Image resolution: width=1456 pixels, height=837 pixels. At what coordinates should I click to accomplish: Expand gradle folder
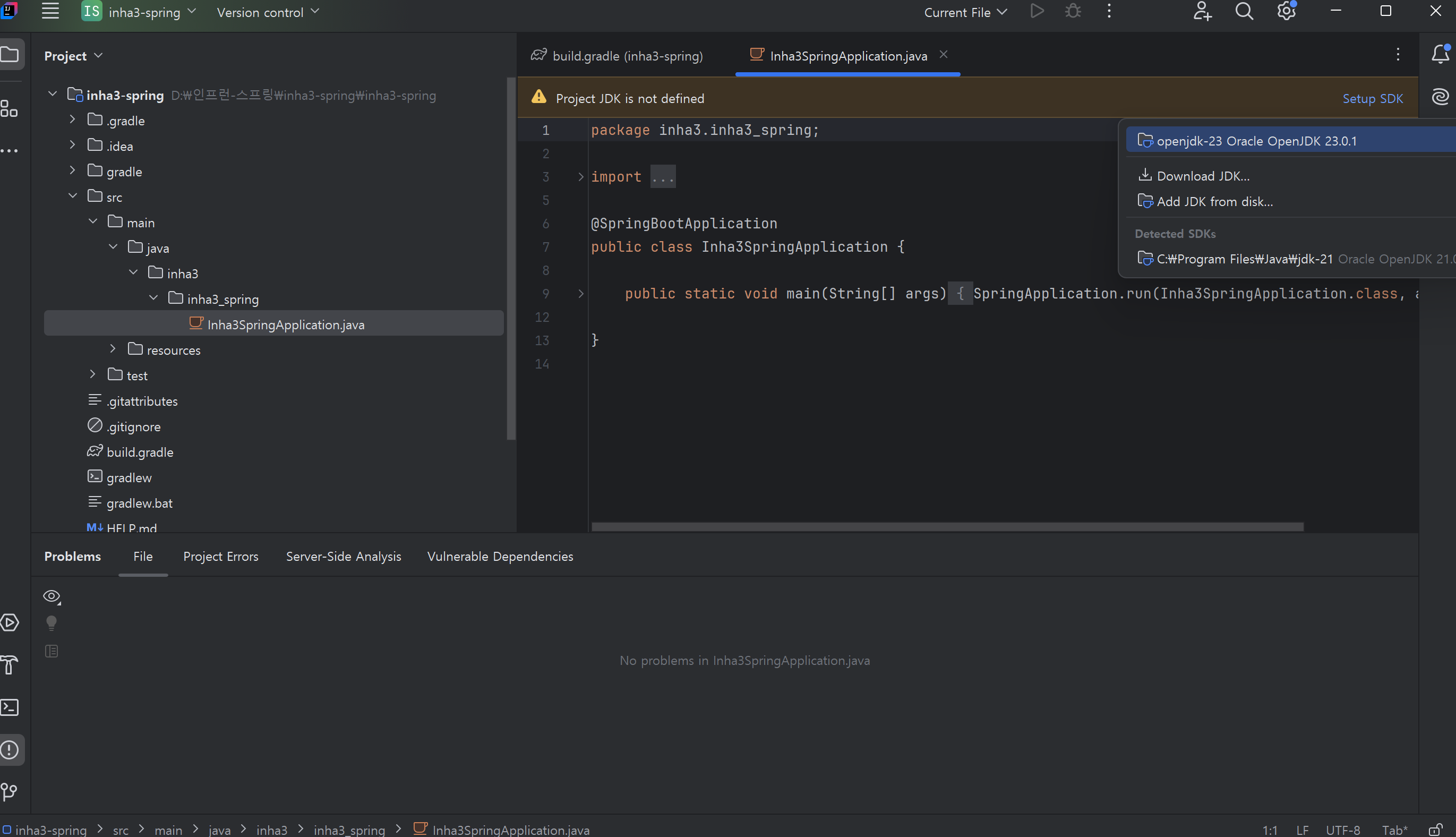click(72, 170)
